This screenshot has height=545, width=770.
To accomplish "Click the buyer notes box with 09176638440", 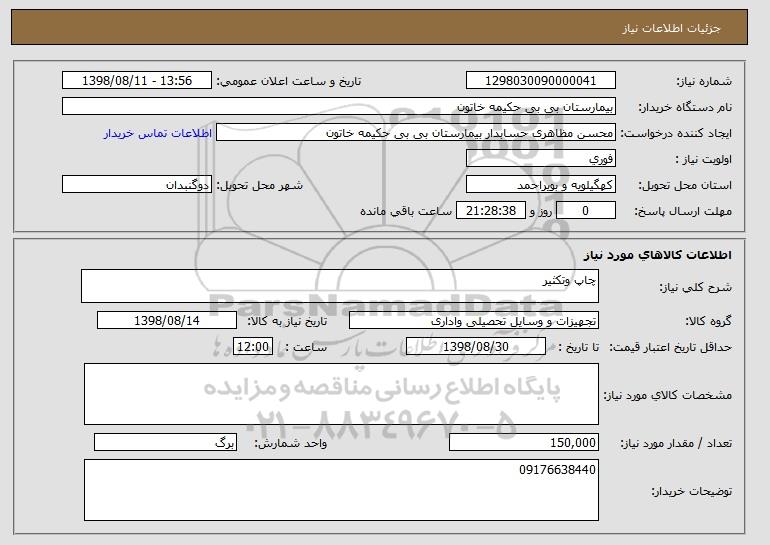I will tap(341, 490).
